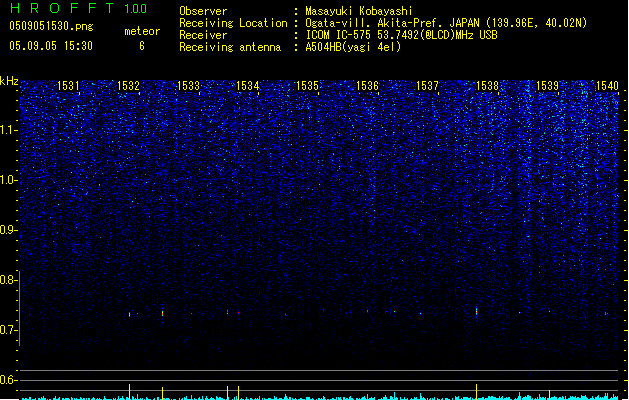The image size is (629, 400).
Task: Click the meteor count 6
Action: tap(142, 46)
